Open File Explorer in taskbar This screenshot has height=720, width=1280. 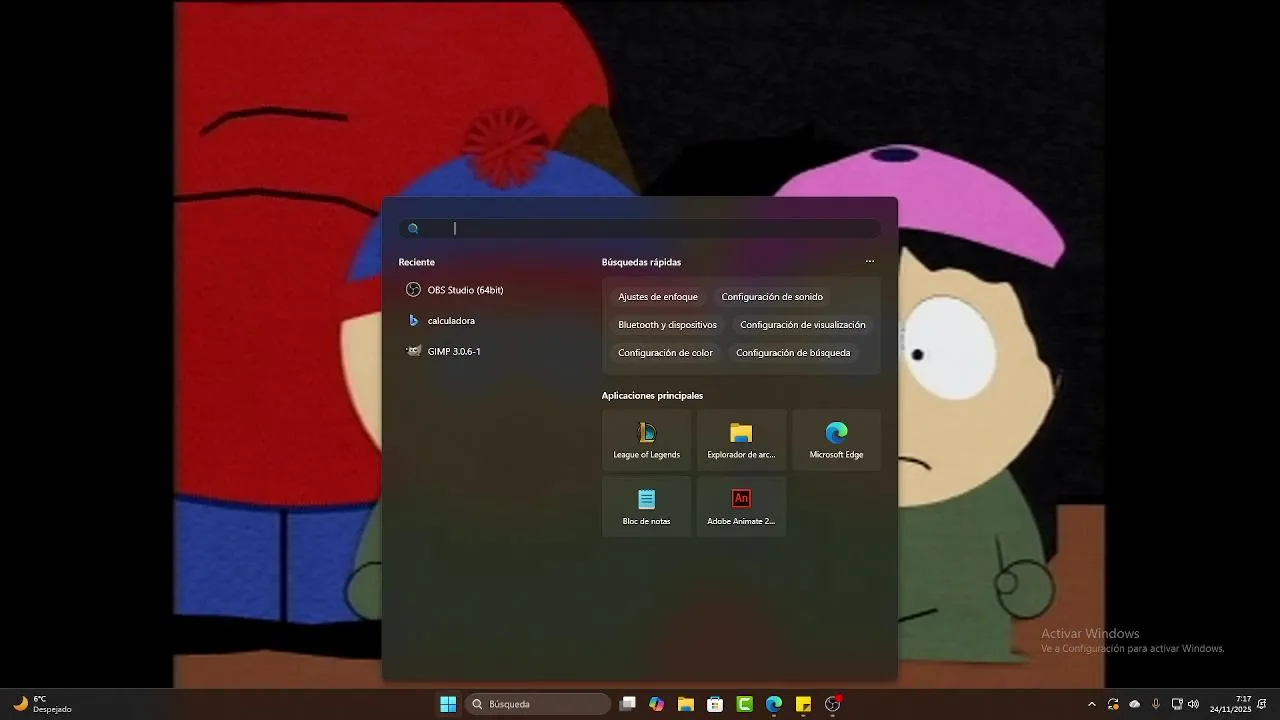(686, 704)
